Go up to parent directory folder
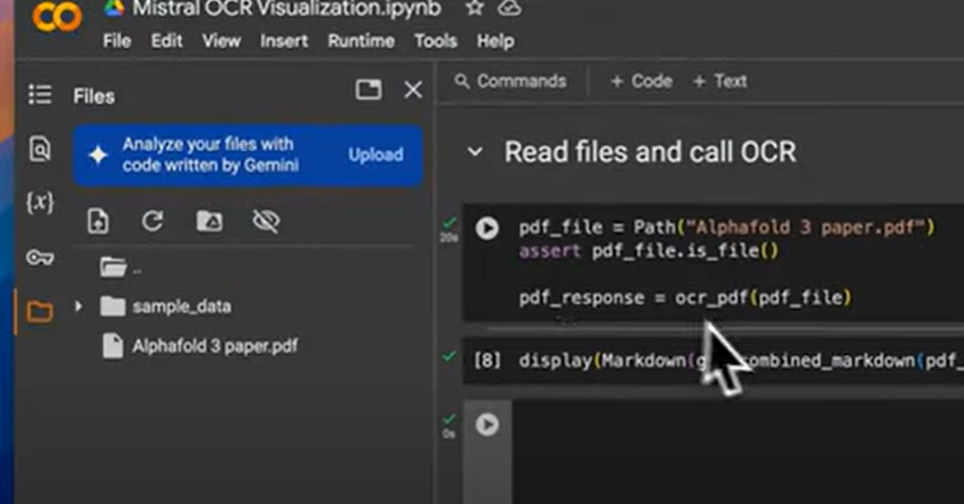 coord(114,266)
